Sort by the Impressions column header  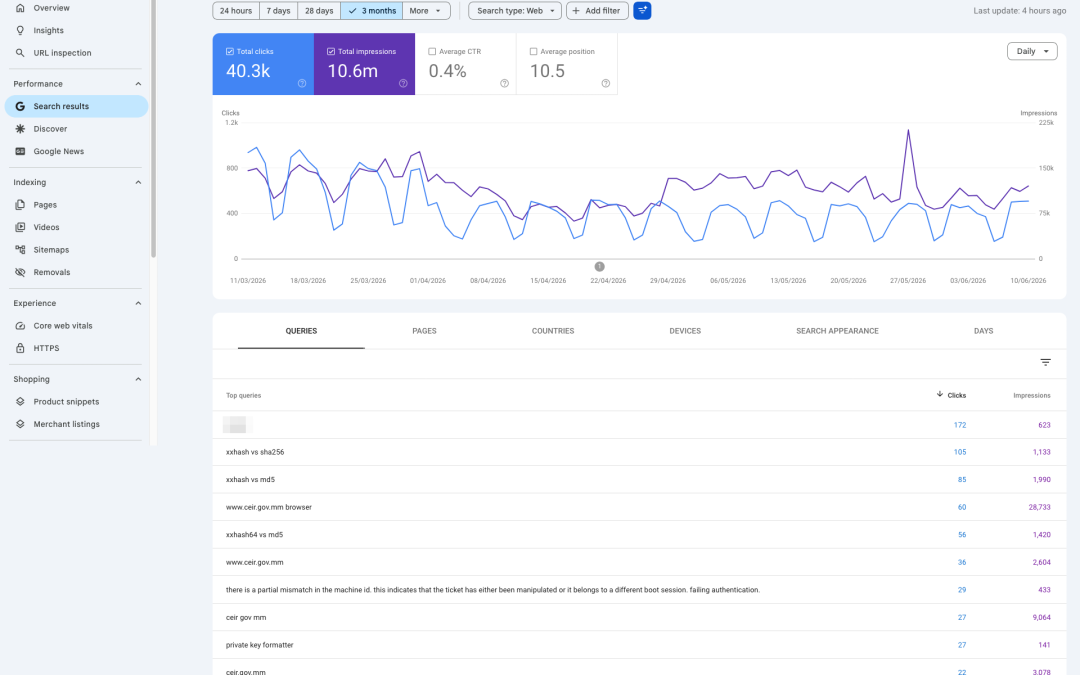[x=1031, y=395]
